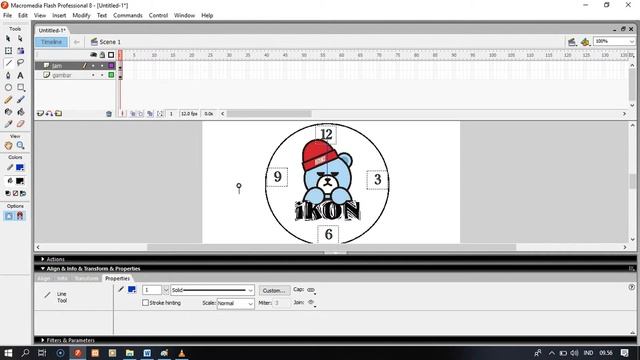Click the Timeline button
The width and height of the screenshot is (640, 360).
(51, 42)
